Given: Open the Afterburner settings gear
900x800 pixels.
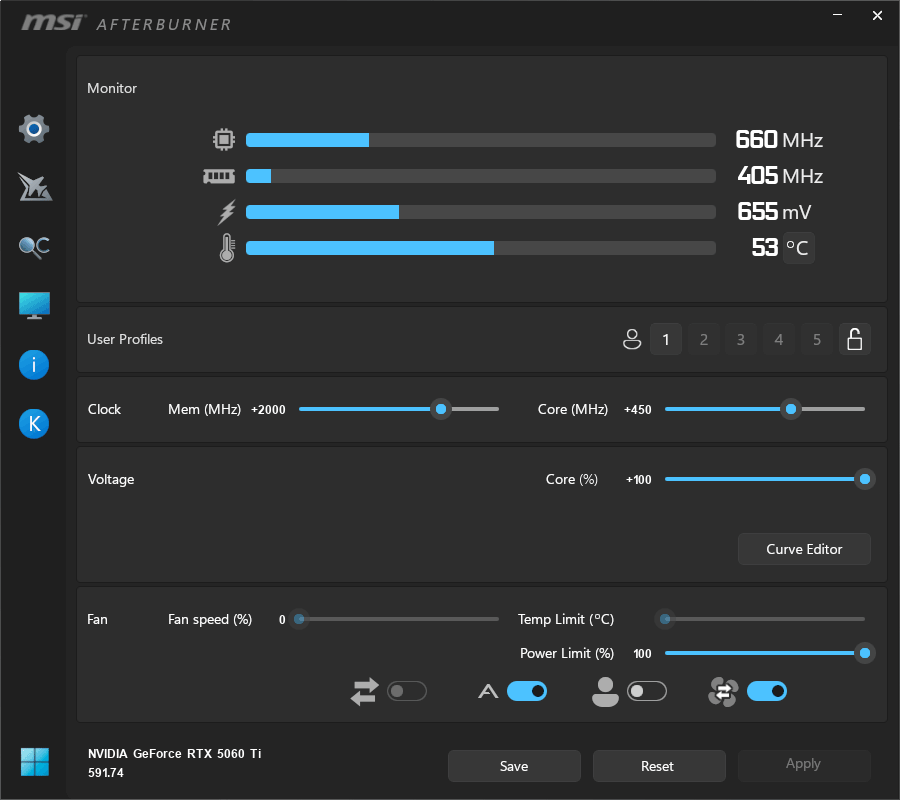Looking at the screenshot, I should [33, 128].
